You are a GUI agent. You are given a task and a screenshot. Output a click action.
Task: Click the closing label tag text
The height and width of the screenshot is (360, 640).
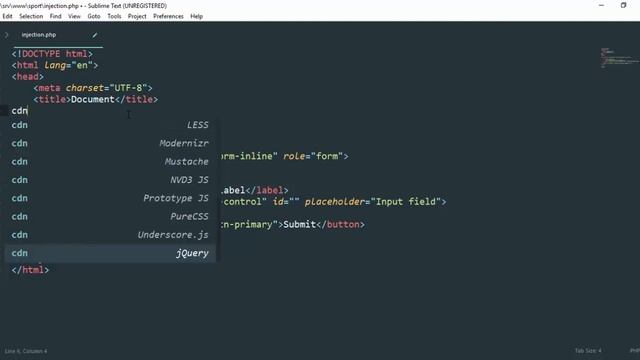pos(267,191)
